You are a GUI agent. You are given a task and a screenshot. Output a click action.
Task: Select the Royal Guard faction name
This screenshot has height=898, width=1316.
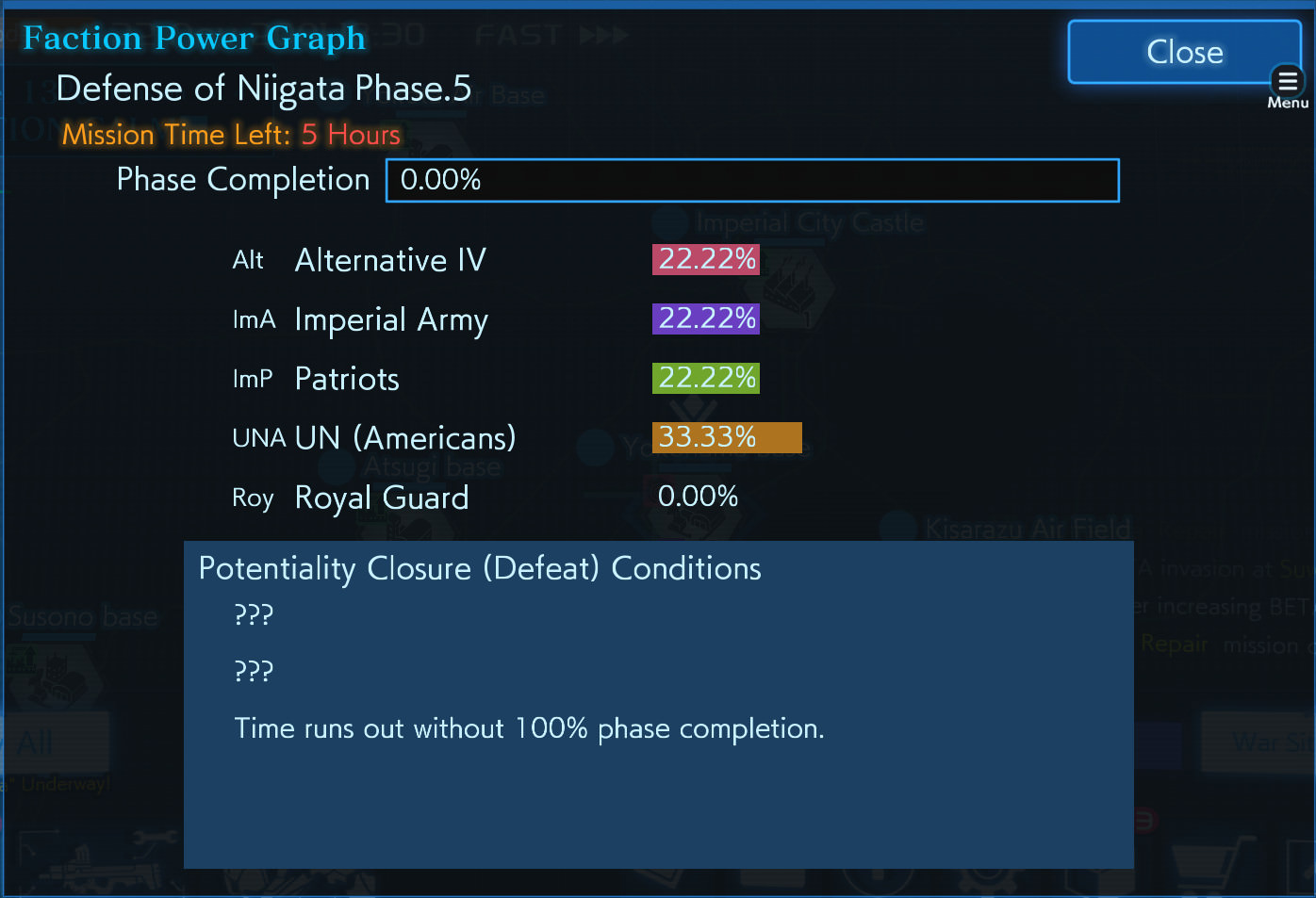tap(382, 498)
